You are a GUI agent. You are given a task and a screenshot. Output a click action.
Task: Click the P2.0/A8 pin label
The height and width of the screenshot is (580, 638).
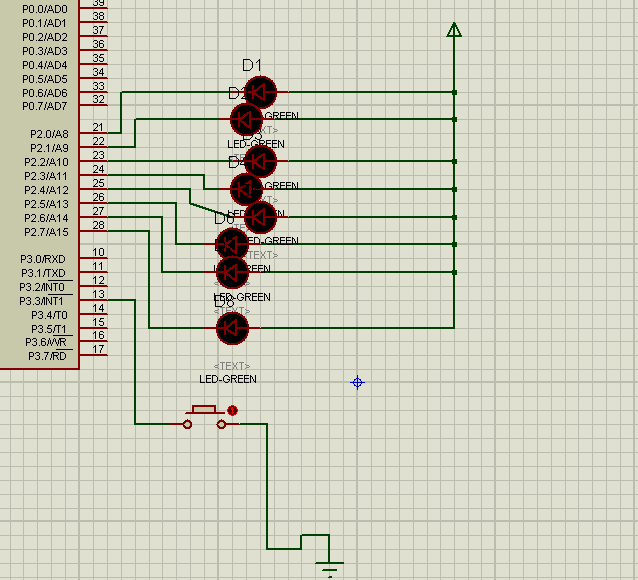(x=49, y=134)
